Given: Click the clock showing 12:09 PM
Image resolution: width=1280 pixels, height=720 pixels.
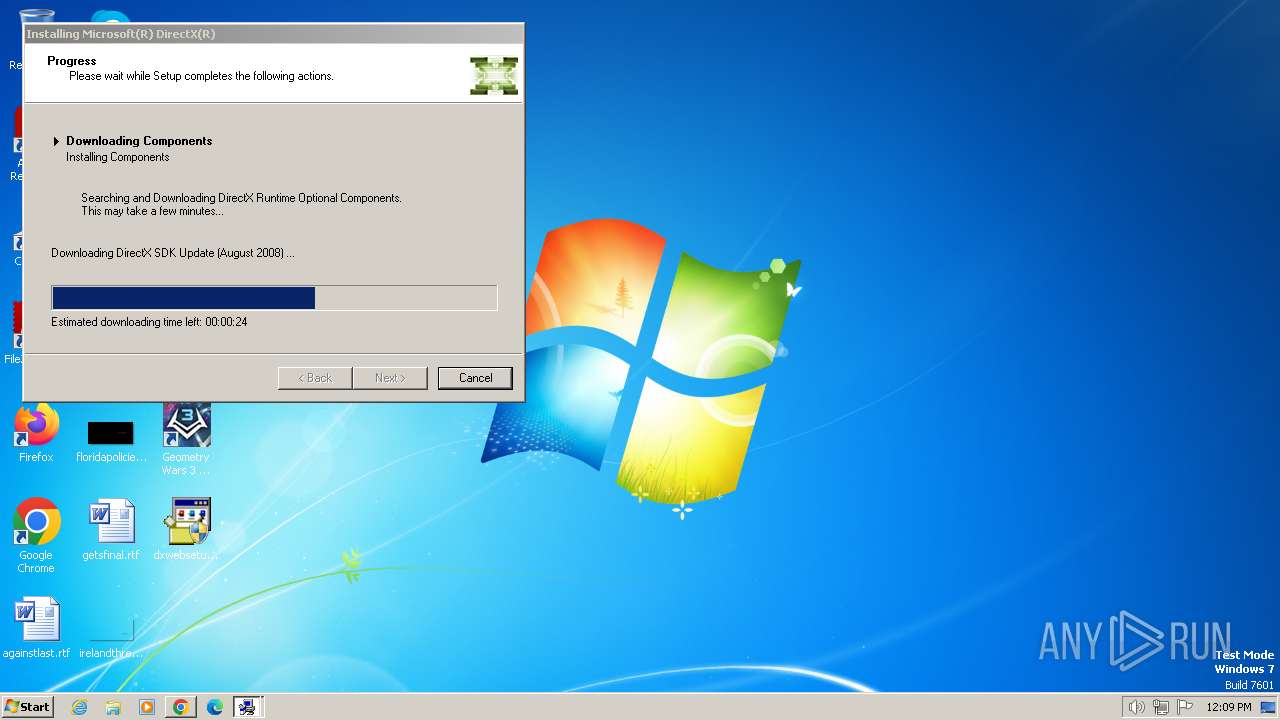Looking at the screenshot, I should coord(1229,707).
